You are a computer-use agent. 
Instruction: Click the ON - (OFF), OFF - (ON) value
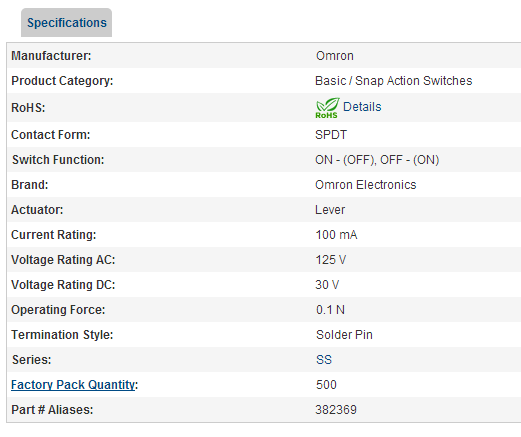[377, 160]
